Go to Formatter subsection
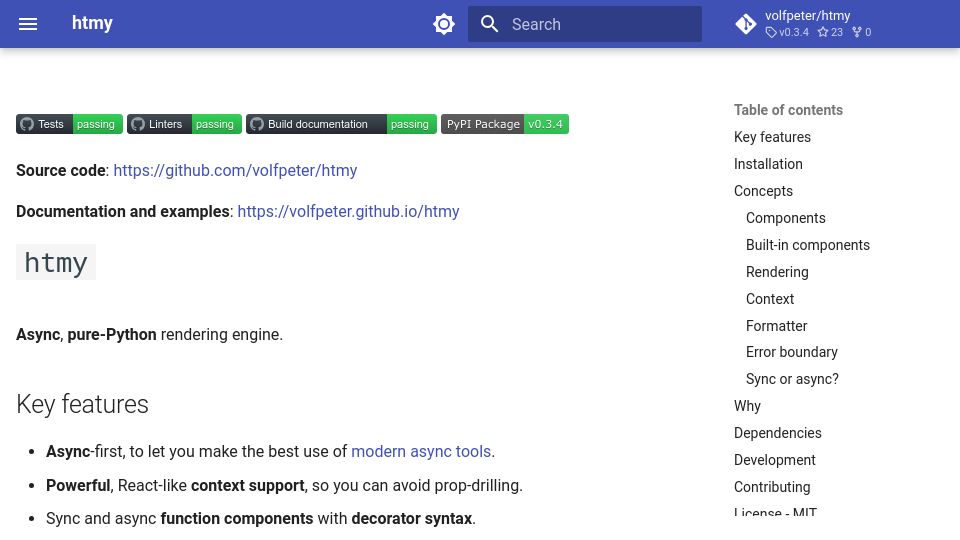The width and height of the screenshot is (960, 540). [776, 326]
